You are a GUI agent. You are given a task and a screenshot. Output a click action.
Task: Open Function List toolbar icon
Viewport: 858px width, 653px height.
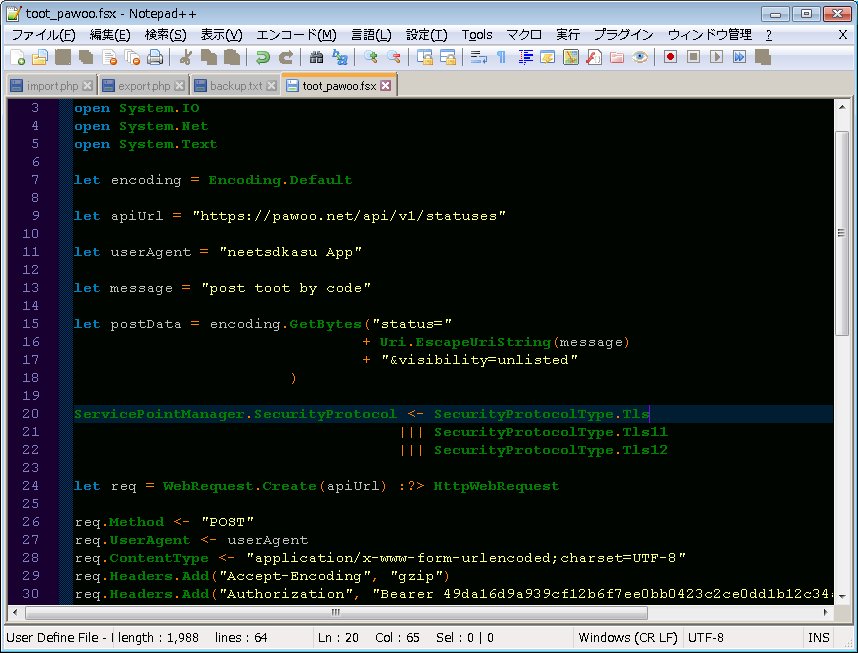[x=594, y=57]
